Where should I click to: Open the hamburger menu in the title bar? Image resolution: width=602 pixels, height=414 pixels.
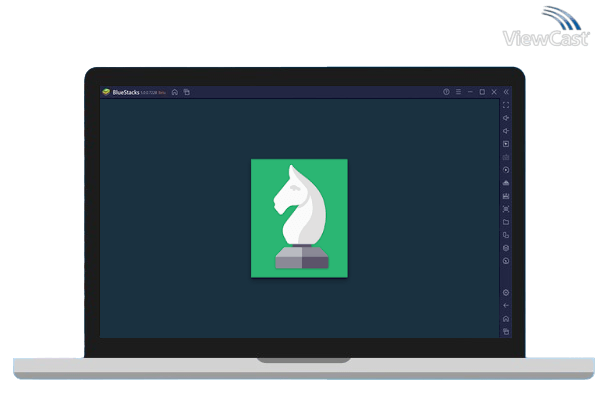point(458,92)
